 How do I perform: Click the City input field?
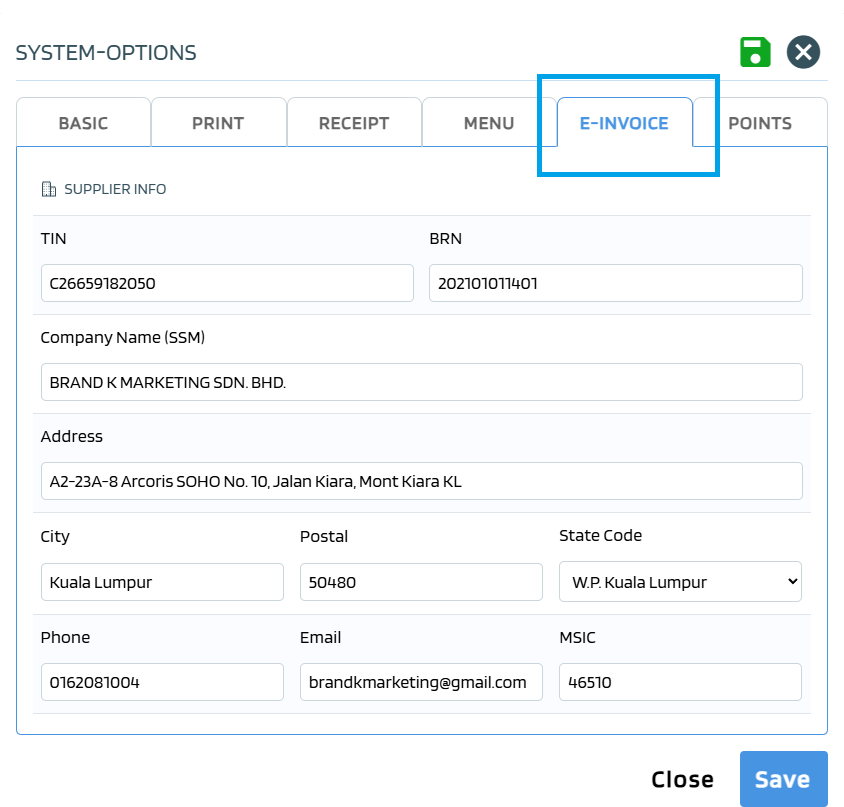pyautogui.click(x=162, y=582)
